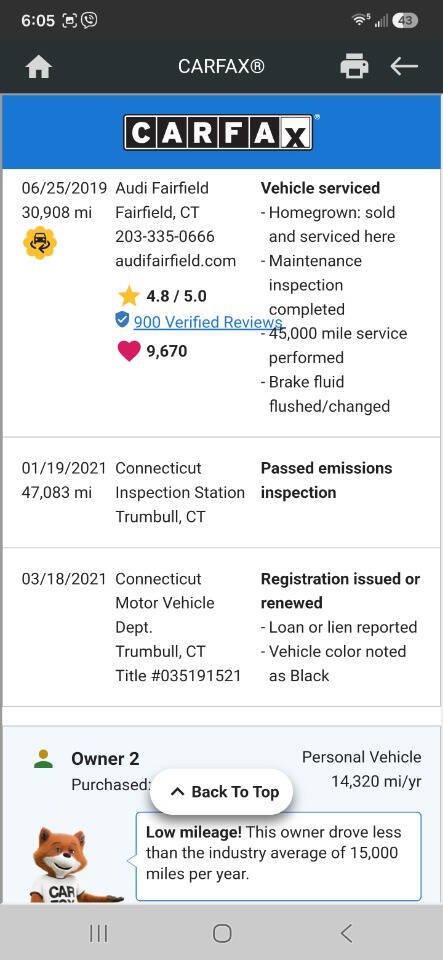
Task: Open audifairfield.com website link
Action: [176, 261]
